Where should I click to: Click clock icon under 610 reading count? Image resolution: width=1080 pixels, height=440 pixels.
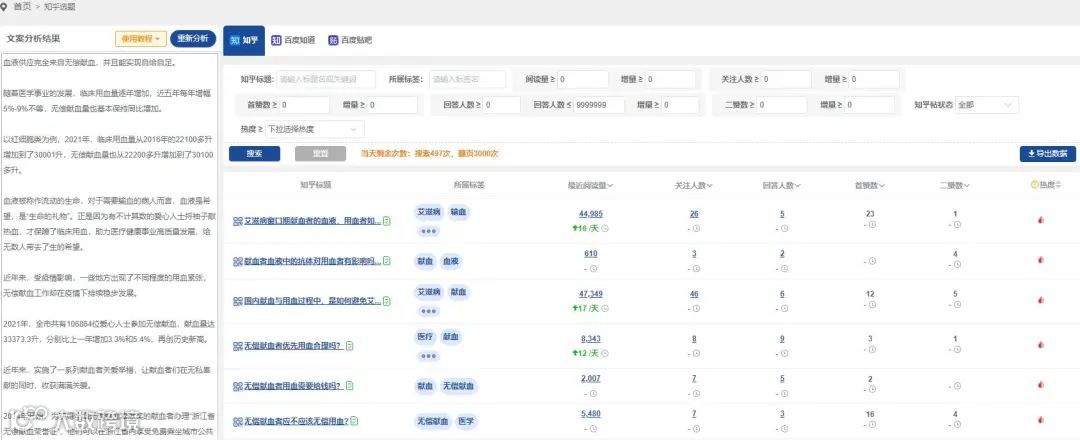point(594,269)
